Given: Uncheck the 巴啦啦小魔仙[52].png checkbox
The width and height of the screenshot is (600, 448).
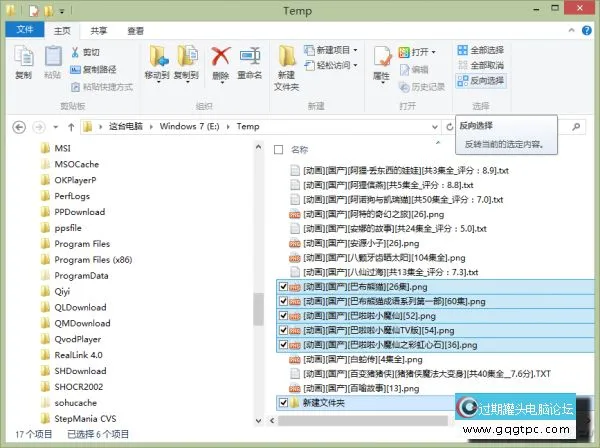Looking at the screenshot, I should click(x=284, y=316).
